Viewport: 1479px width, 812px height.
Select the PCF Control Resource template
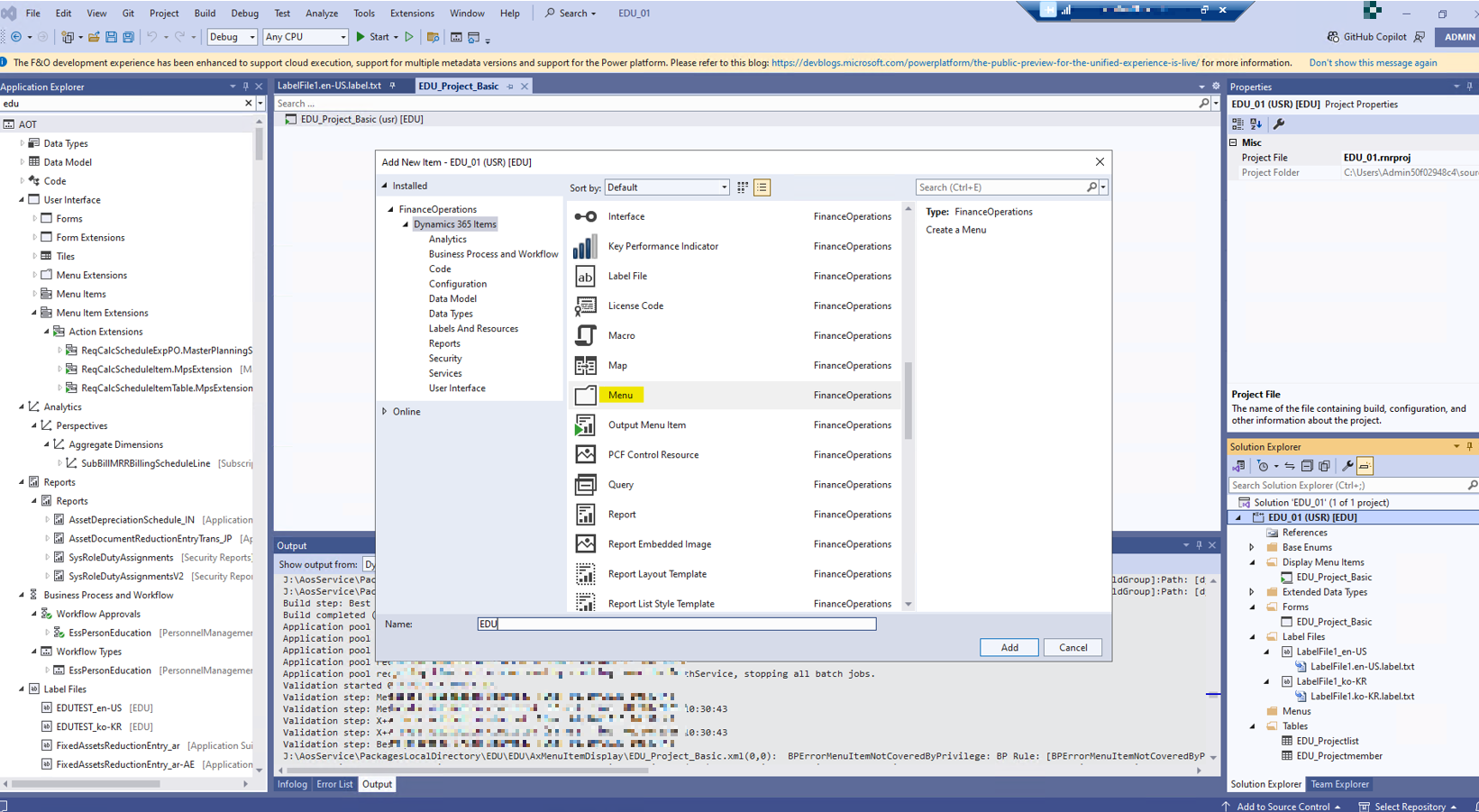click(735, 454)
